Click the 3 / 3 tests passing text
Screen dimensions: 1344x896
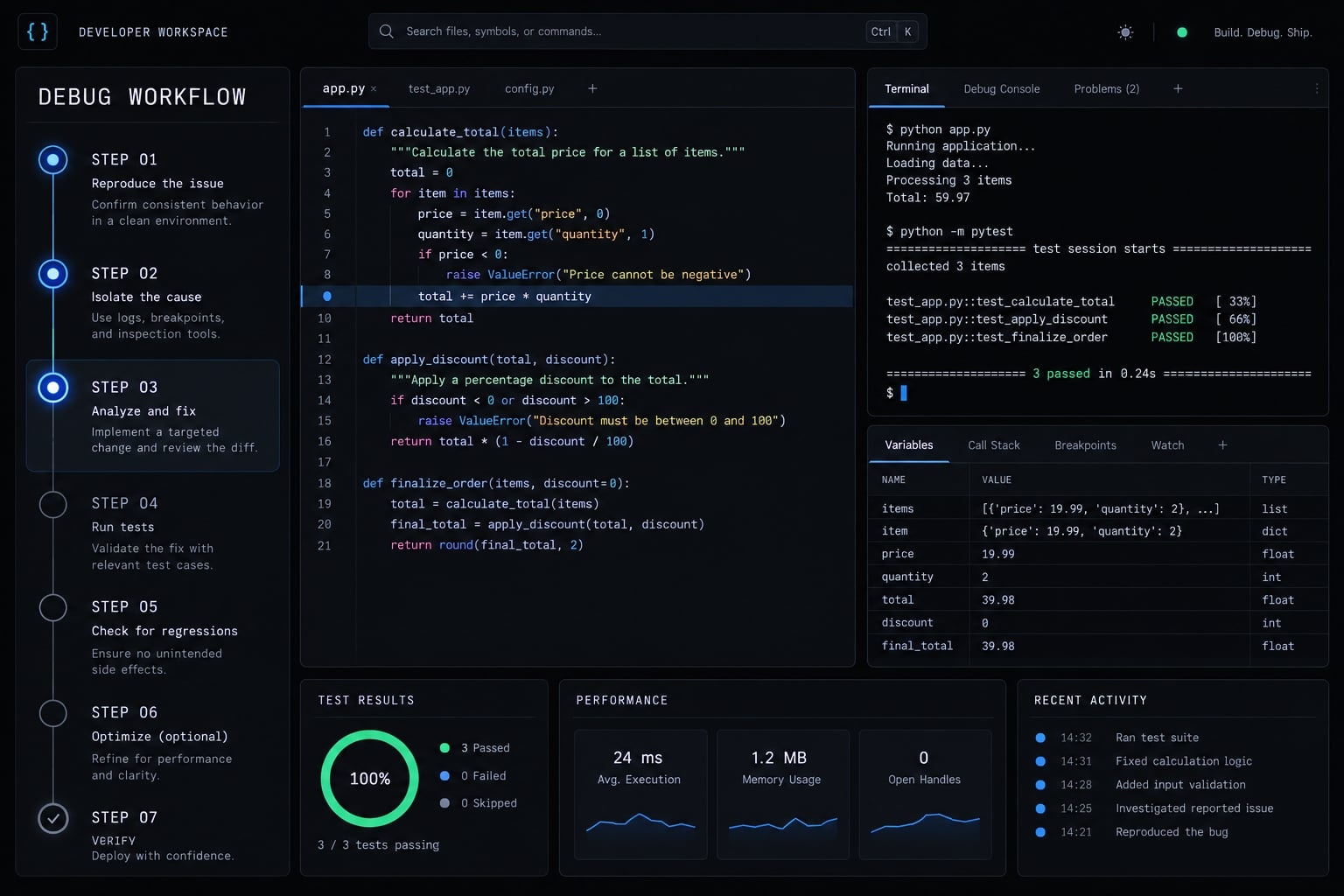[x=378, y=845]
